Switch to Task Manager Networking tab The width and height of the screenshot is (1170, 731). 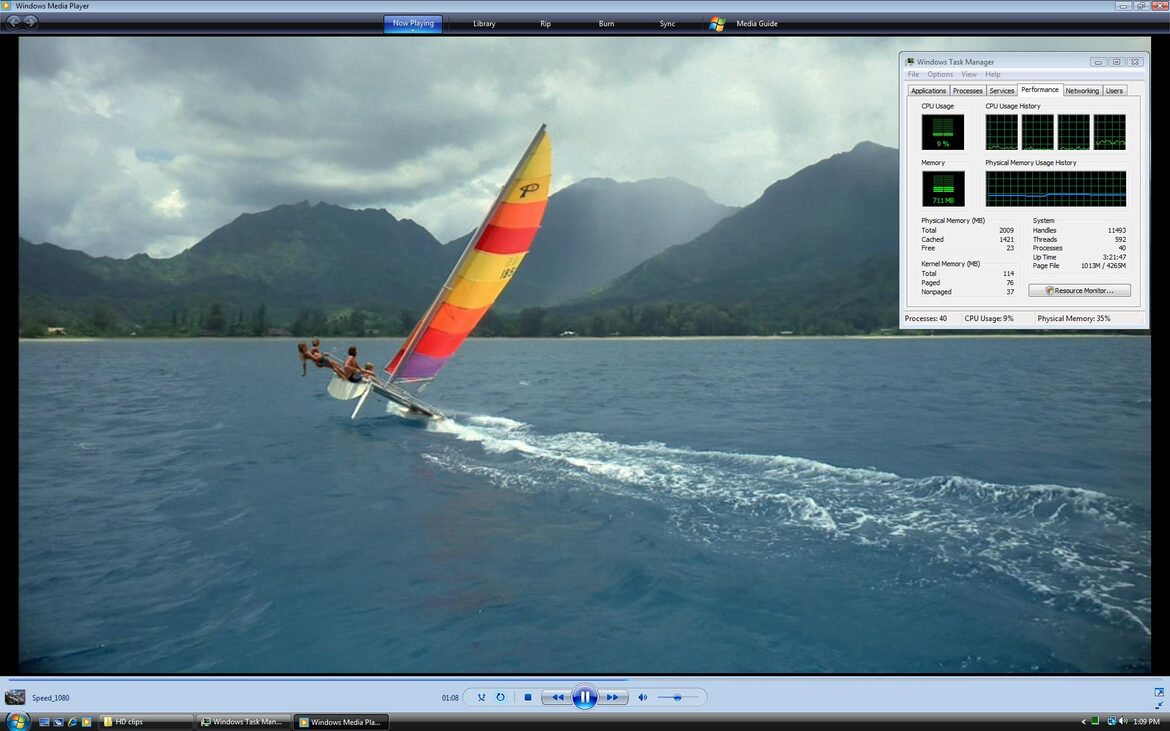click(x=1082, y=91)
